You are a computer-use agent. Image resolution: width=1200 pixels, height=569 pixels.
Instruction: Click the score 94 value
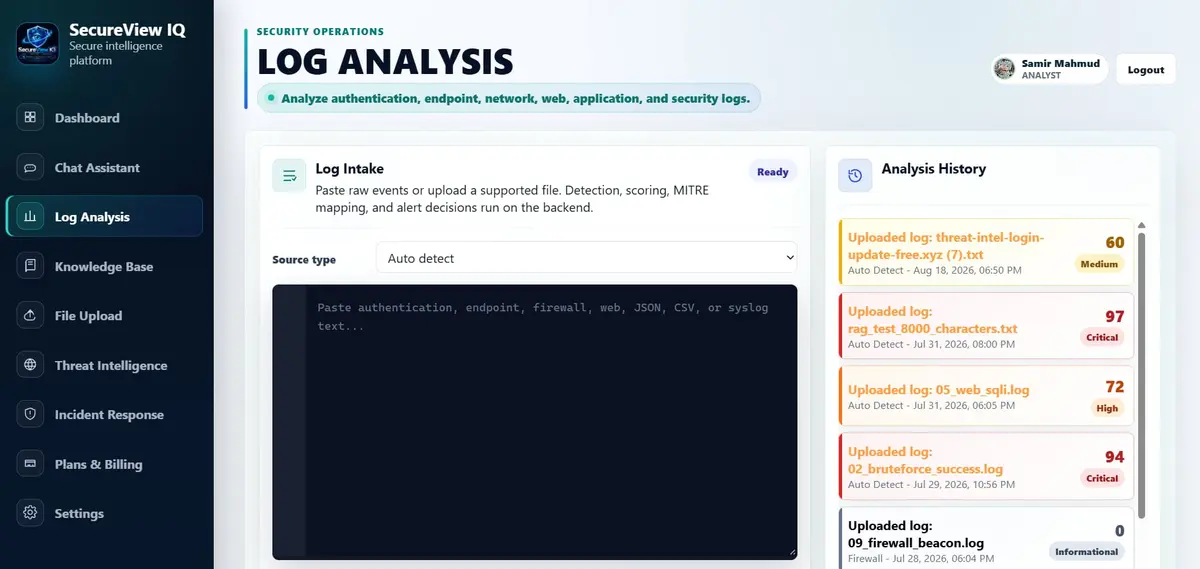click(1115, 456)
